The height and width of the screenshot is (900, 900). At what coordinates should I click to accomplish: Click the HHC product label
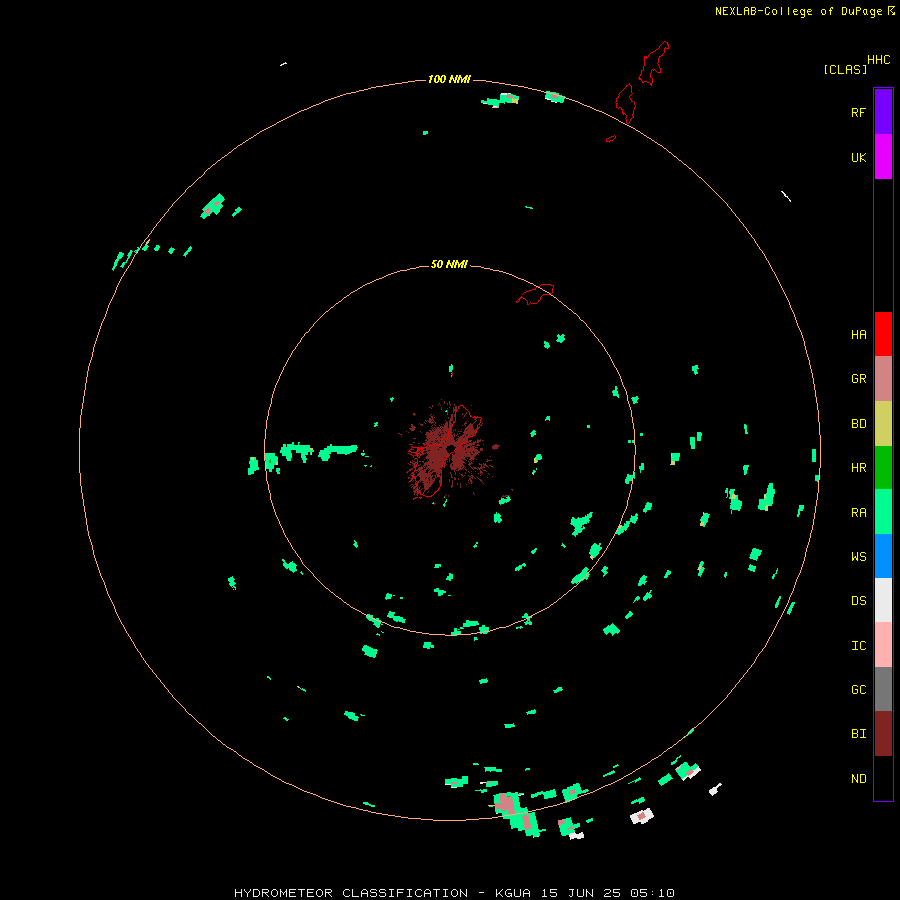(x=878, y=59)
